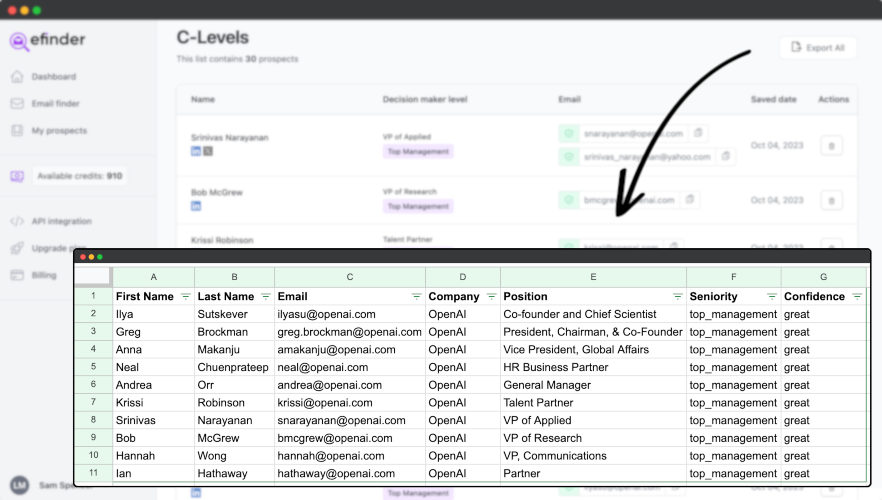The height and width of the screenshot is (500, 882).
Task: Click the Upgrade plan rocket icon
Action: click(17, 248)
